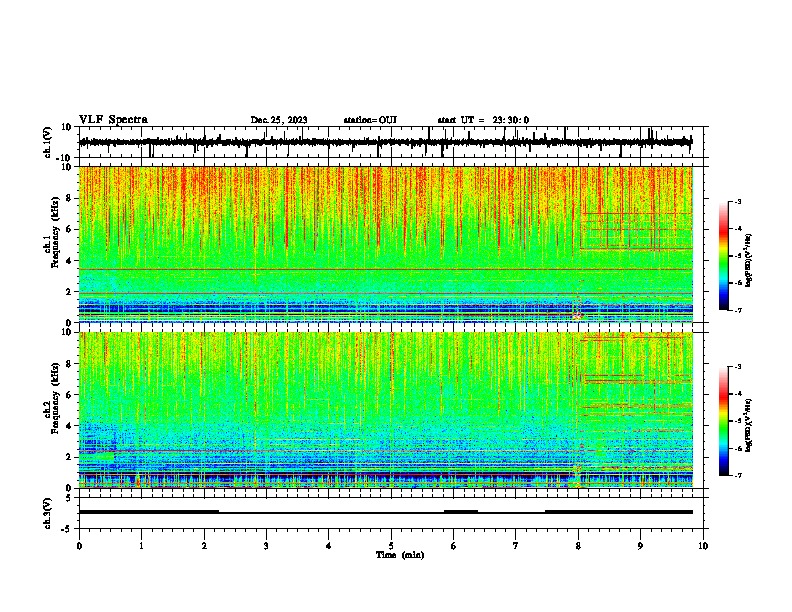The image size is (792, 612).
Task: Click the ch.1 spectrogram color bar
Action: click(x=724, y=256)
